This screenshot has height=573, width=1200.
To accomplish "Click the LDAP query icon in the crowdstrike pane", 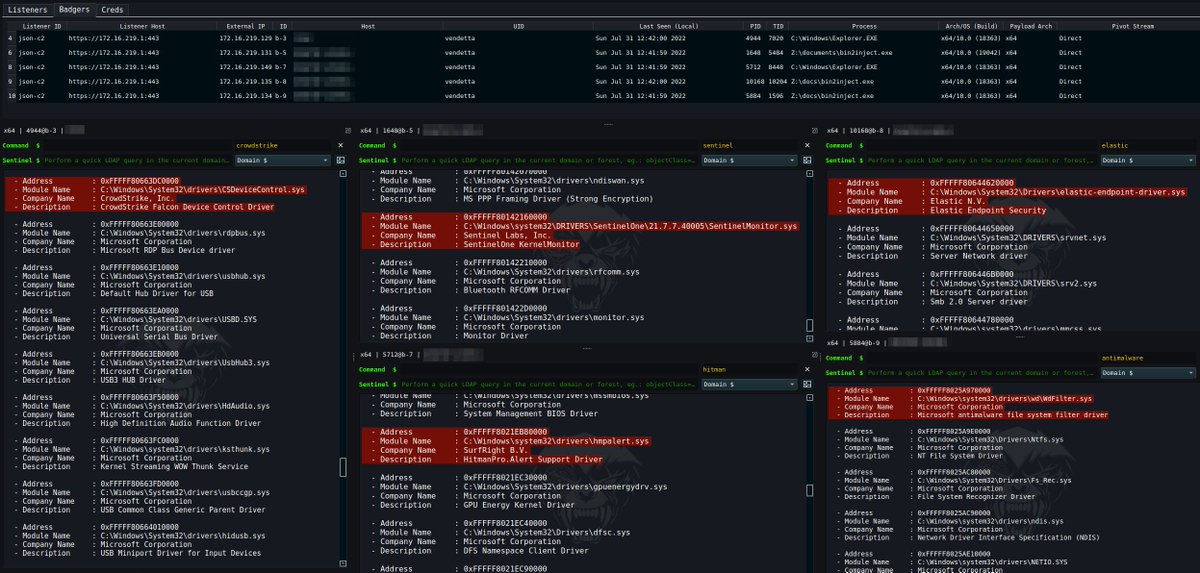I will (342, 160).
